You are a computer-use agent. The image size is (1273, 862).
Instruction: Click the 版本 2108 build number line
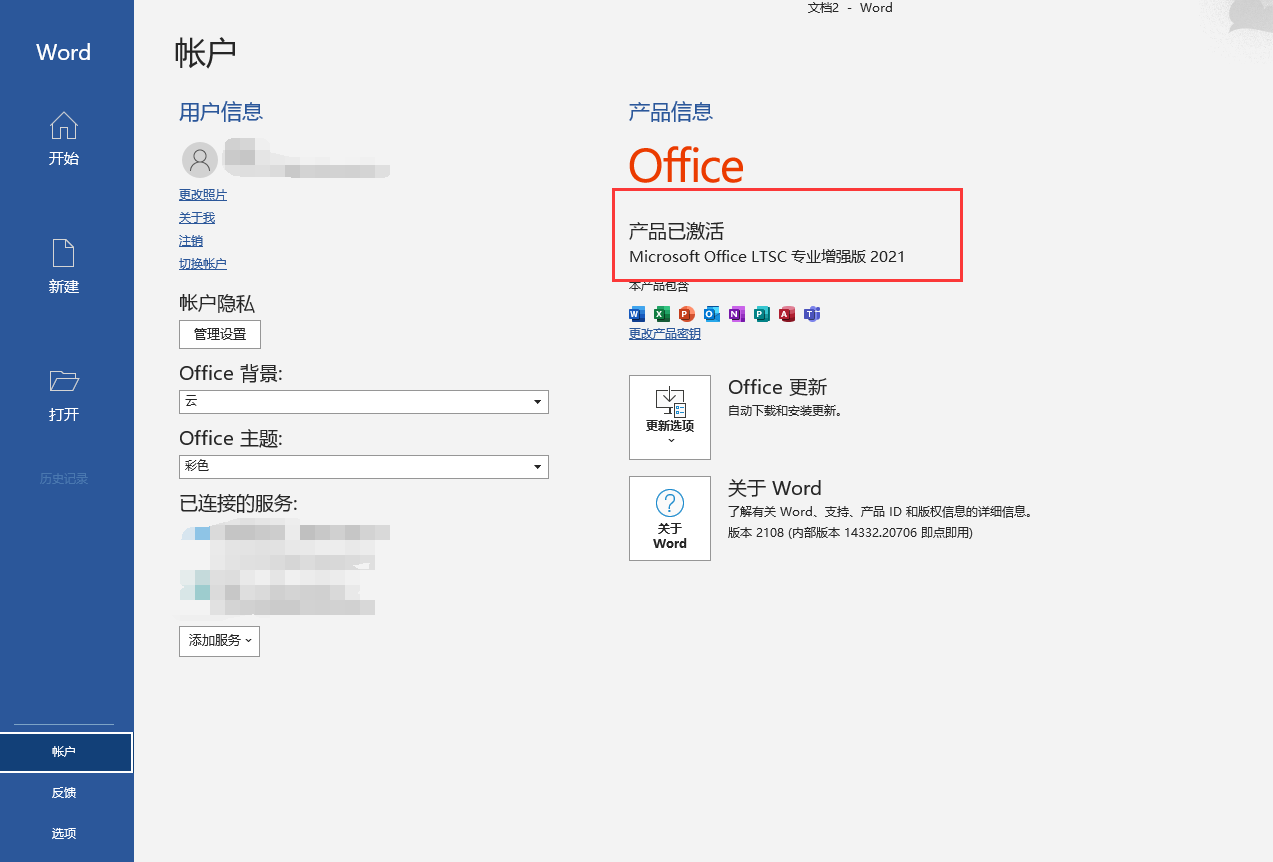coord(850,533)
